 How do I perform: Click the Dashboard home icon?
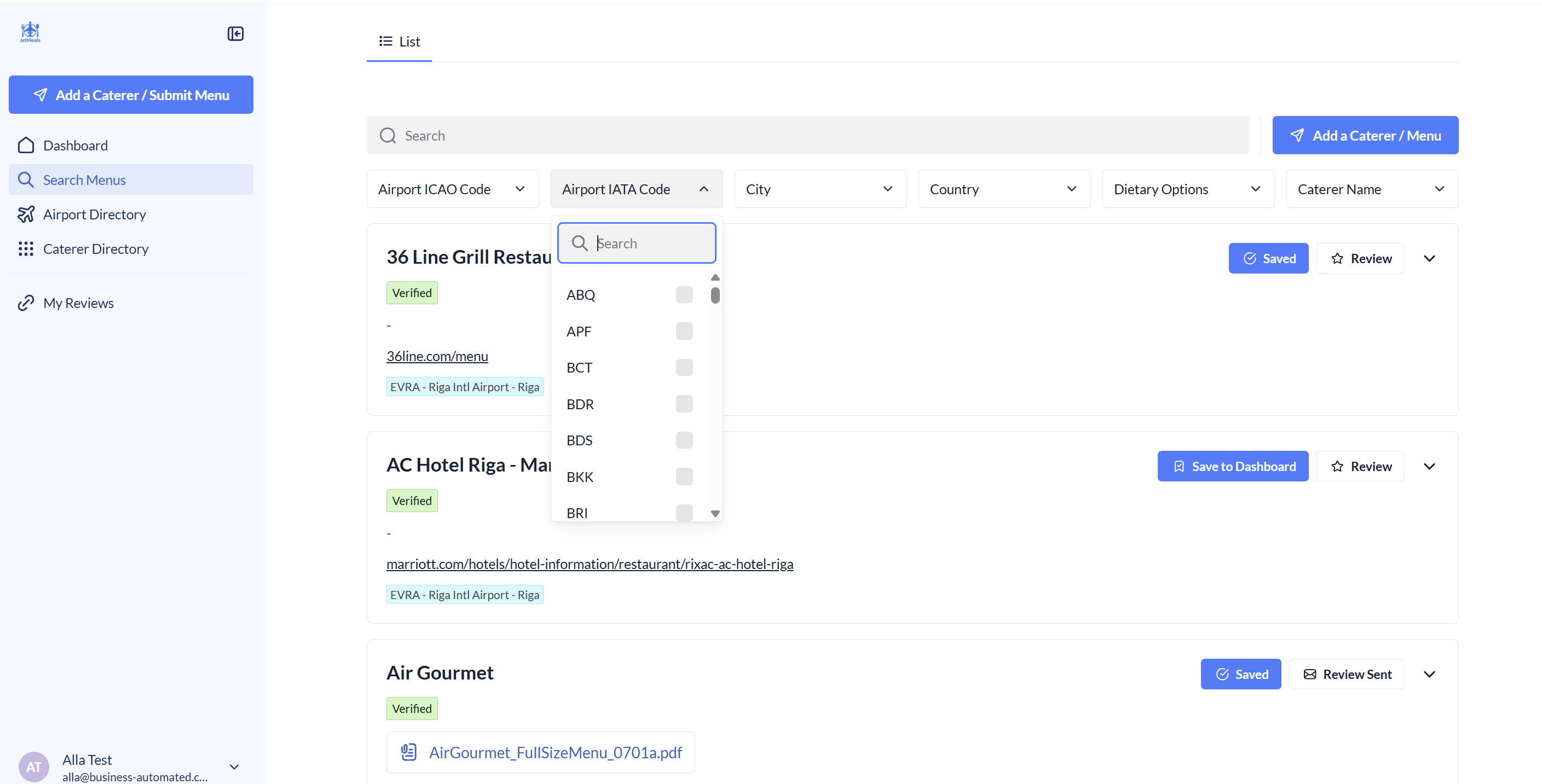26,146
